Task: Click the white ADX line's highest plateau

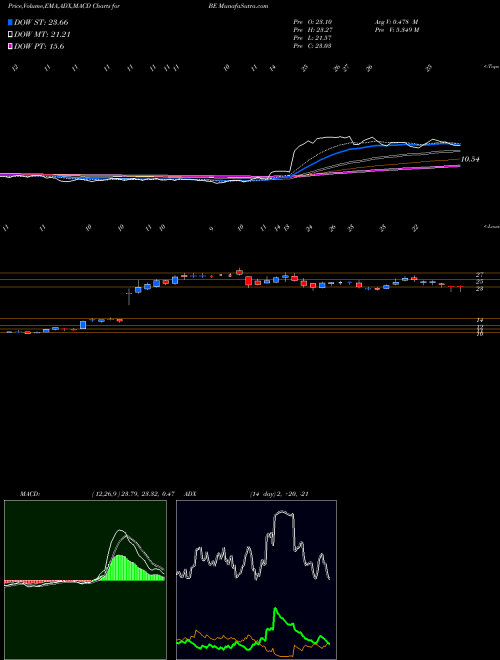Action: [x=283, y=514]
